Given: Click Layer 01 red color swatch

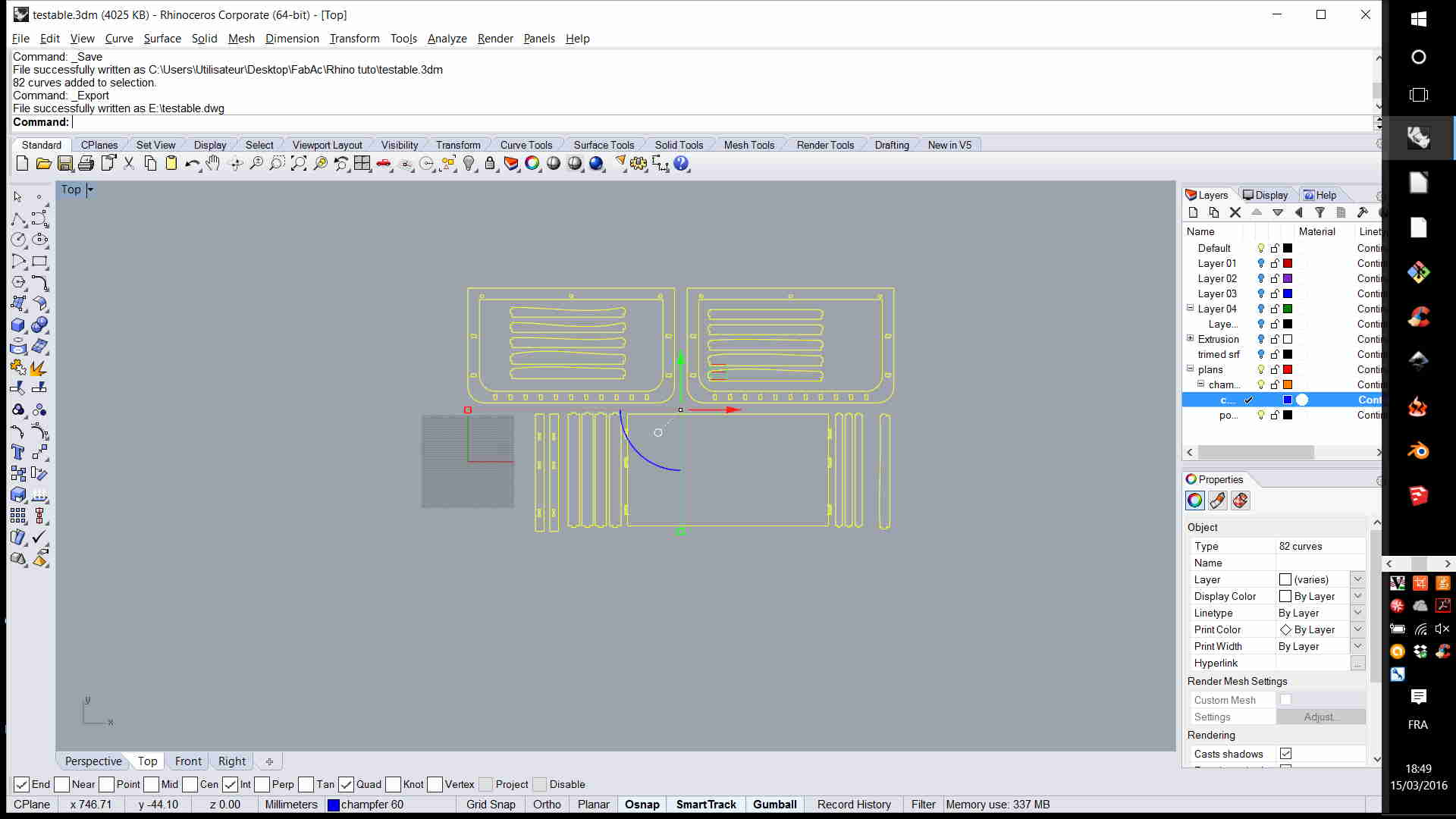Looking at the screenshot, I should click(x=1288, y=264).
